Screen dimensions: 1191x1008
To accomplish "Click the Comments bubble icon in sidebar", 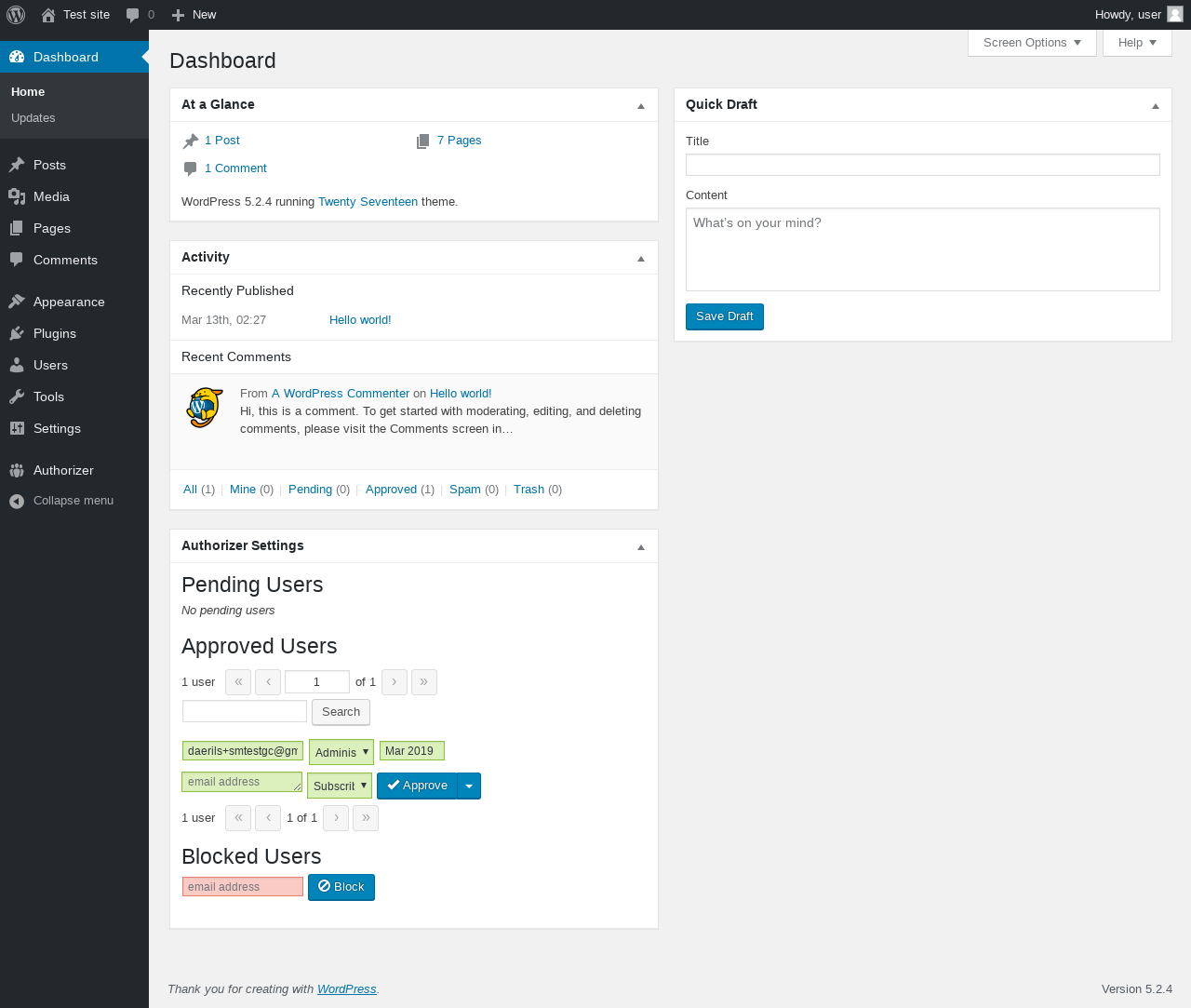I will [17, 260].
